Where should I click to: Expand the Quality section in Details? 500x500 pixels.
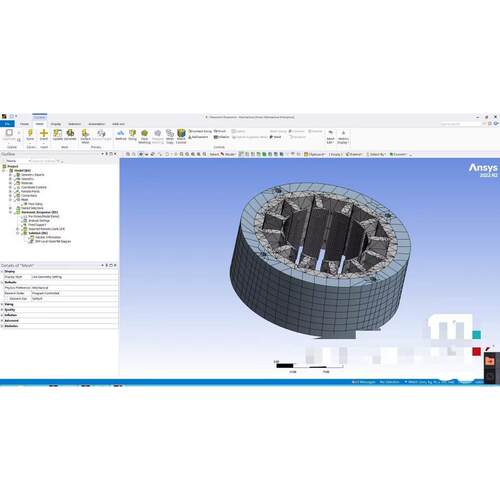pos(3,310)
